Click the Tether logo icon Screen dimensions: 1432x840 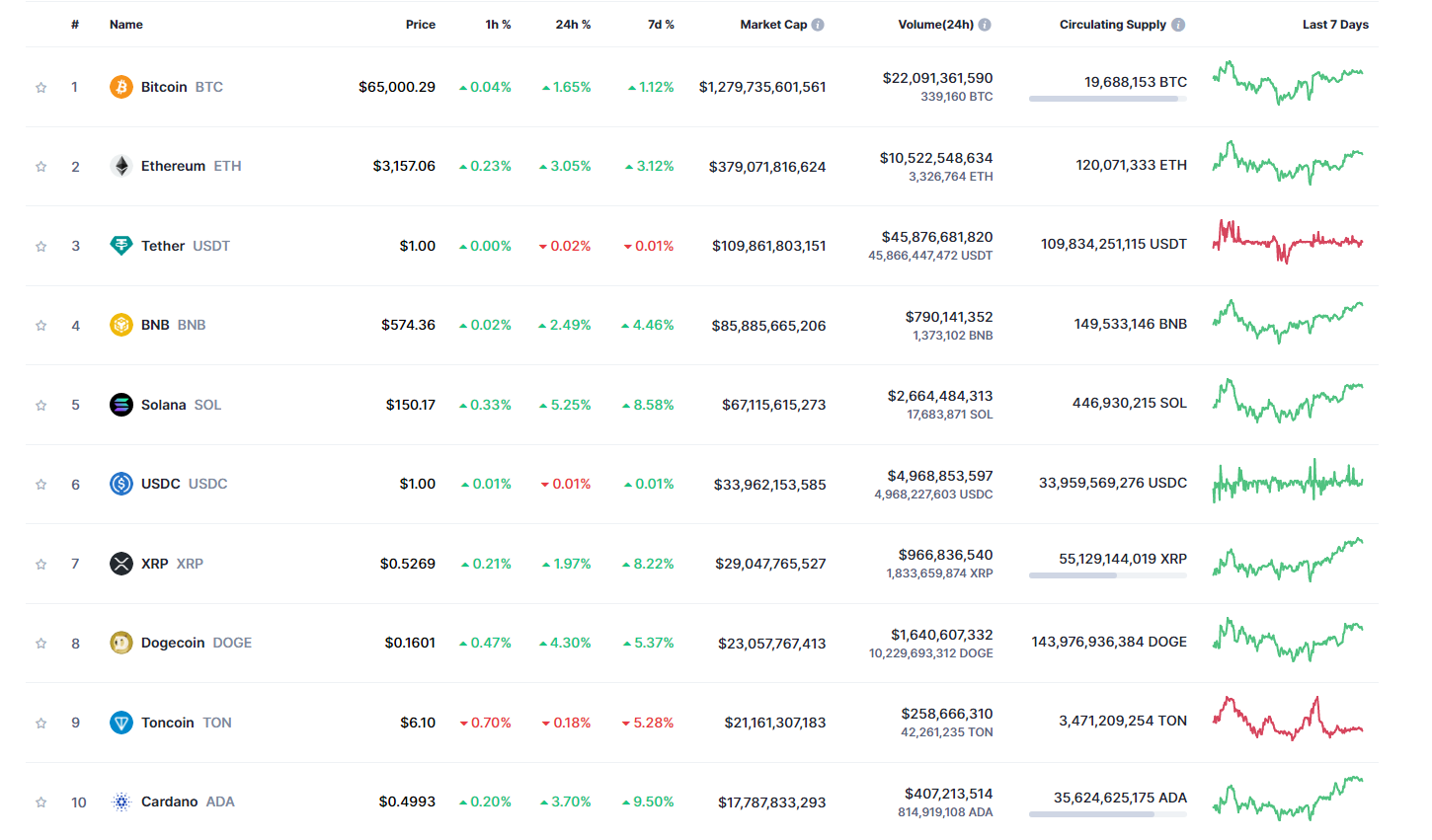[121, 246]
